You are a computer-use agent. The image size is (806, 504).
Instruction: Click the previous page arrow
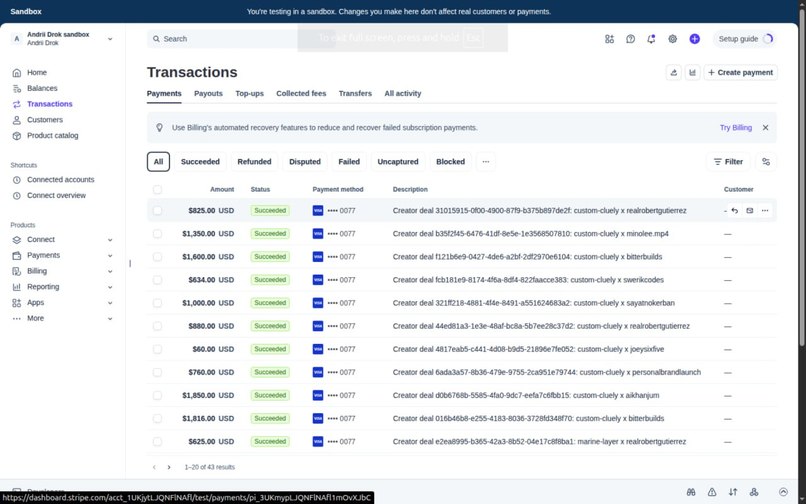tap(154, 467)
